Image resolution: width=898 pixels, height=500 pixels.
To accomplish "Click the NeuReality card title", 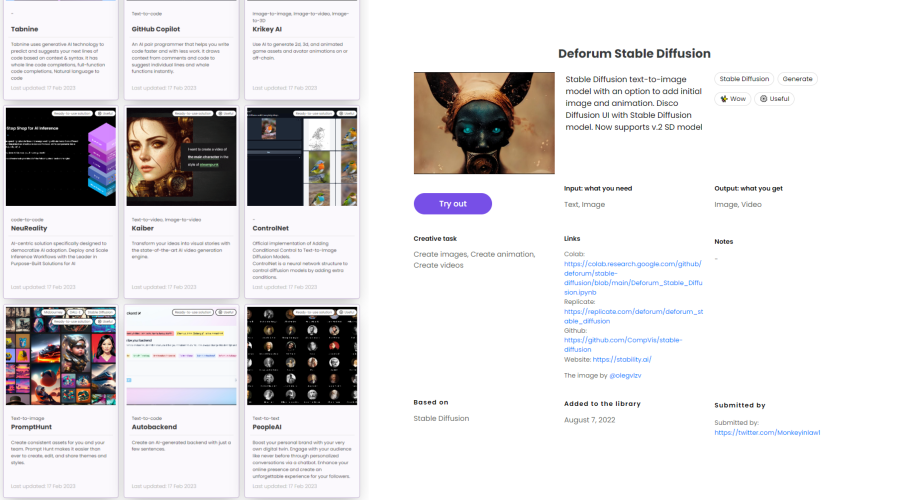I will pos(29,229).
